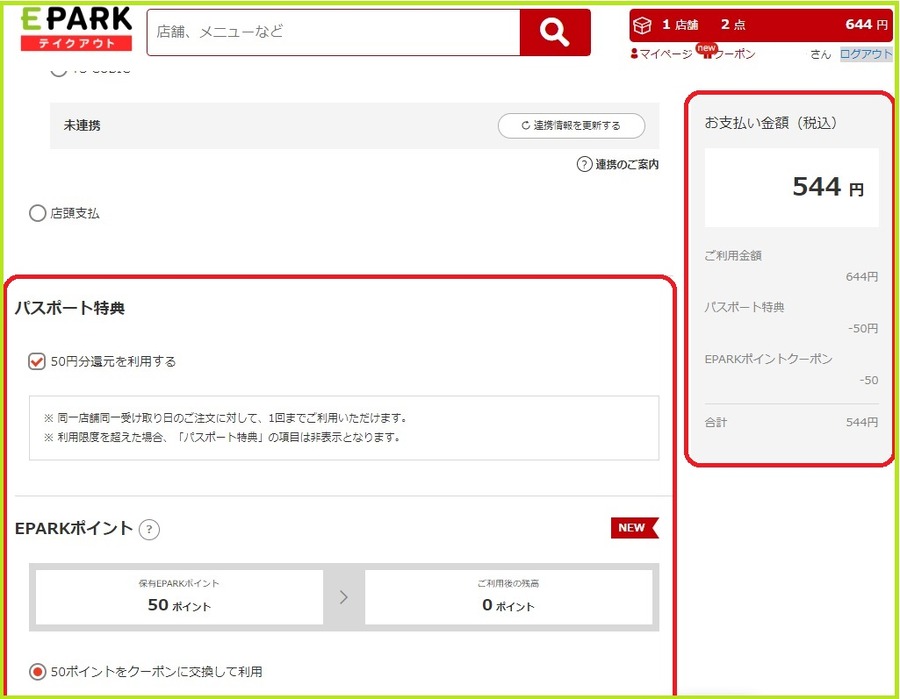Click 連携情報を更新する button
The width and height of the screenshot is (900, 699).
[571, 126]
